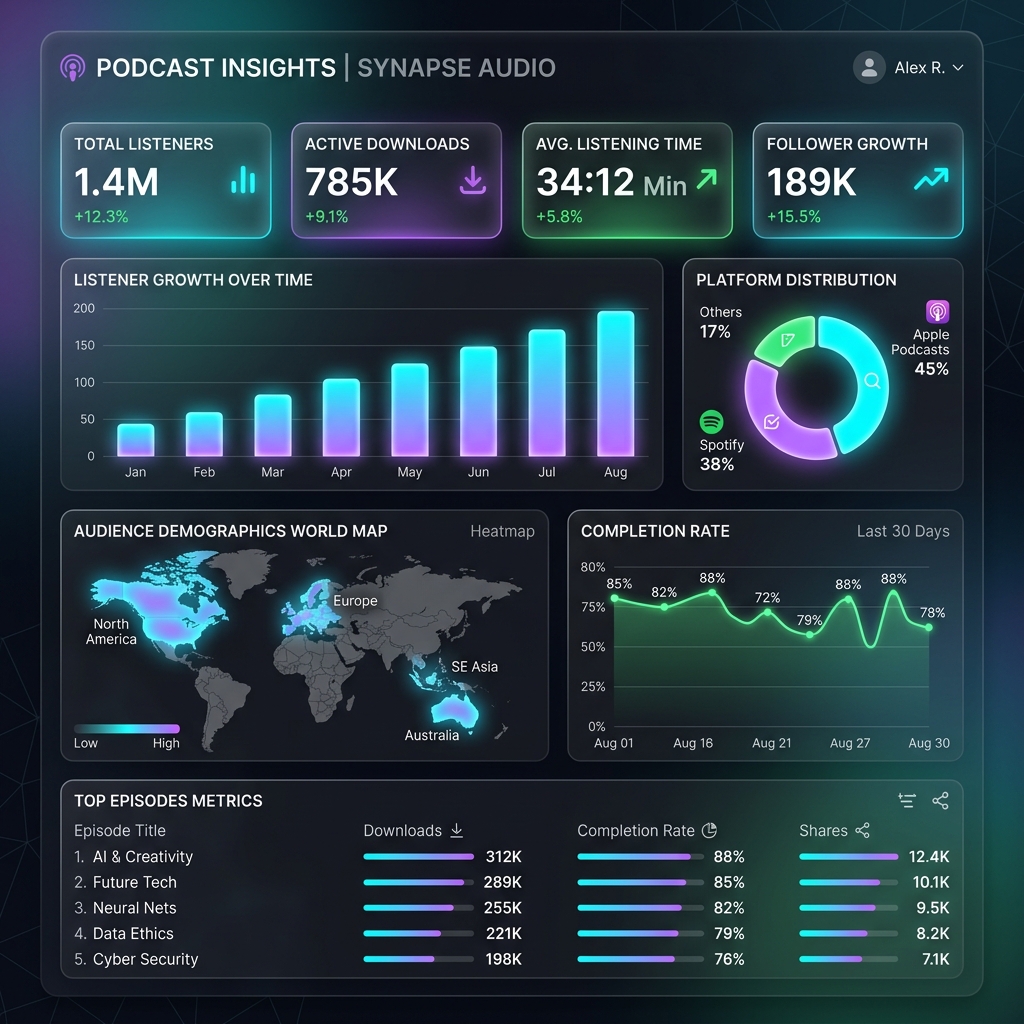Click the podcast logo icon in header

(x=72, y=67)
